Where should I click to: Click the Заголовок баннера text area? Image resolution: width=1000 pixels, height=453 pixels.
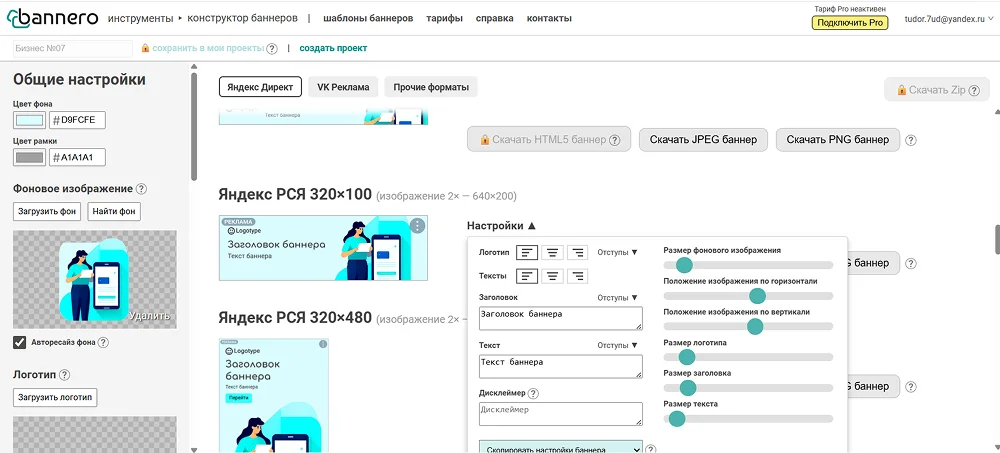tap(561, 318)
